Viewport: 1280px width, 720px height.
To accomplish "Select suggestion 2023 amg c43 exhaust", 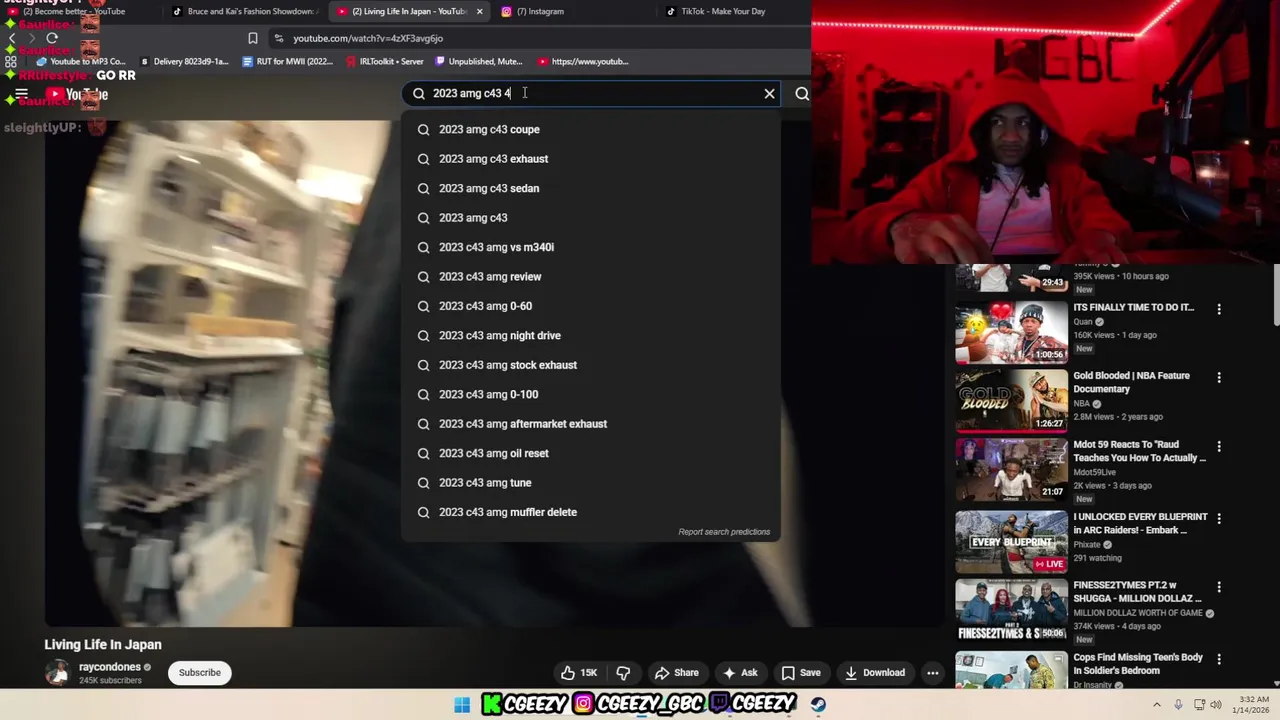I will point(590,159).
